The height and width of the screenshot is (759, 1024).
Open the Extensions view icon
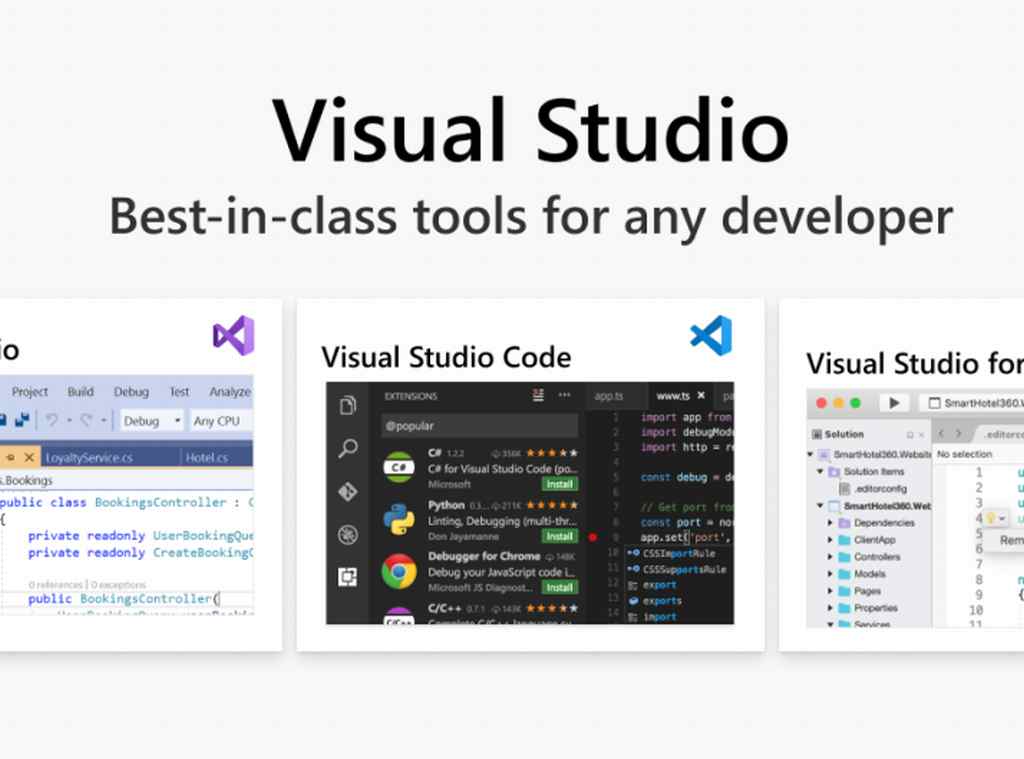[x=347, y=576]
